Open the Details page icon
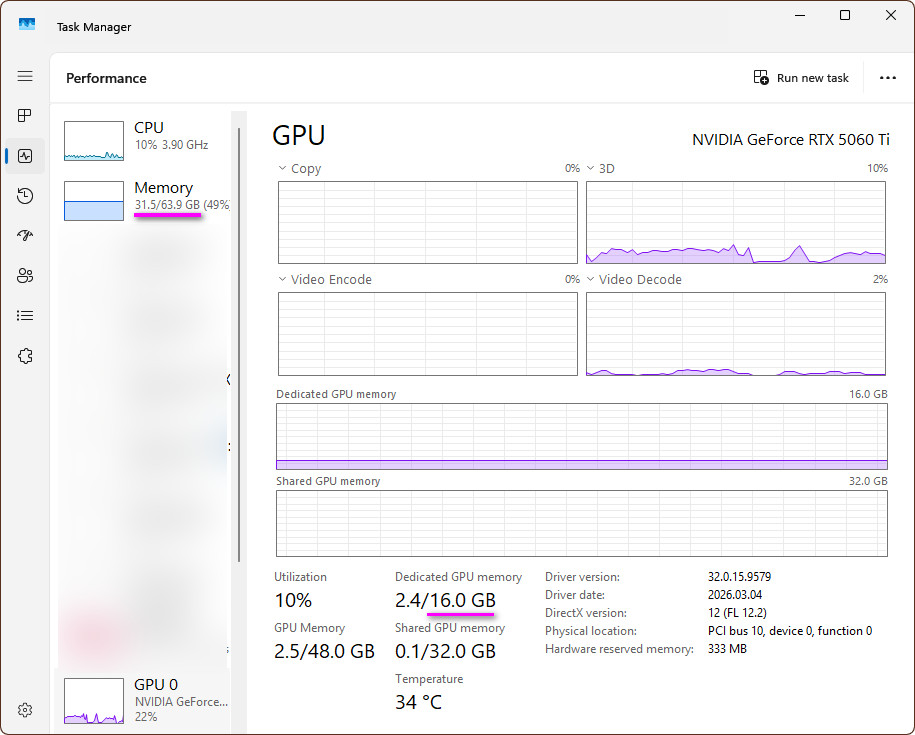 (x=25, y=316)
